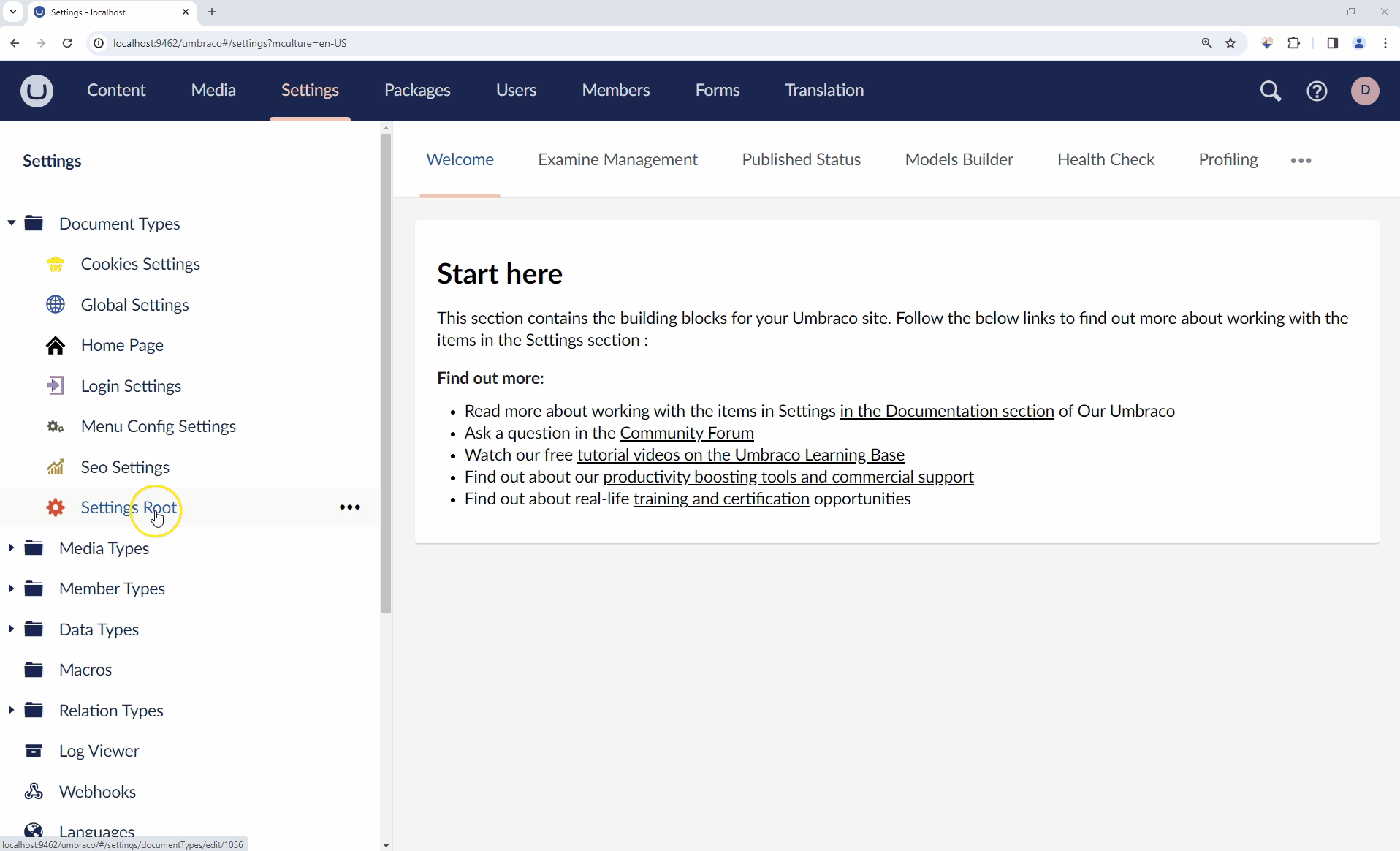Open the Health Check tab
Screen dimensions: 1400x851
pyautogui.click(x=1106, y=159)
